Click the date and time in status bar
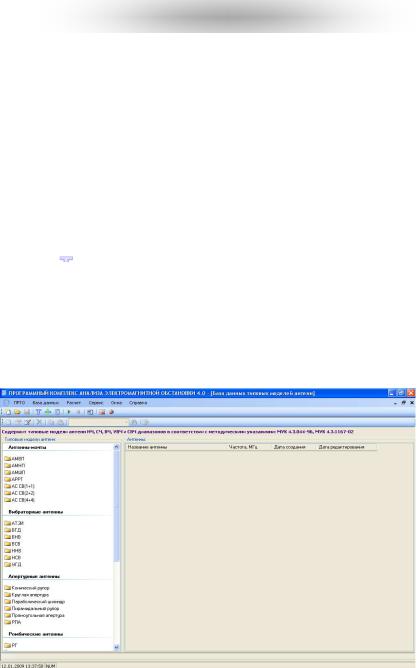The height and width of the screenshot is (668, 420). click(x=22, y=665)
